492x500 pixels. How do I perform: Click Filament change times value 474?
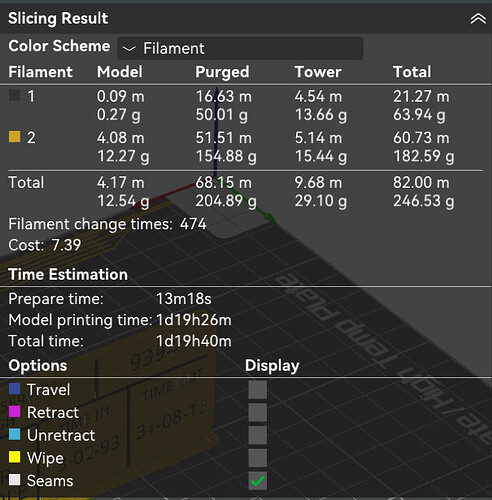[193, 224]
